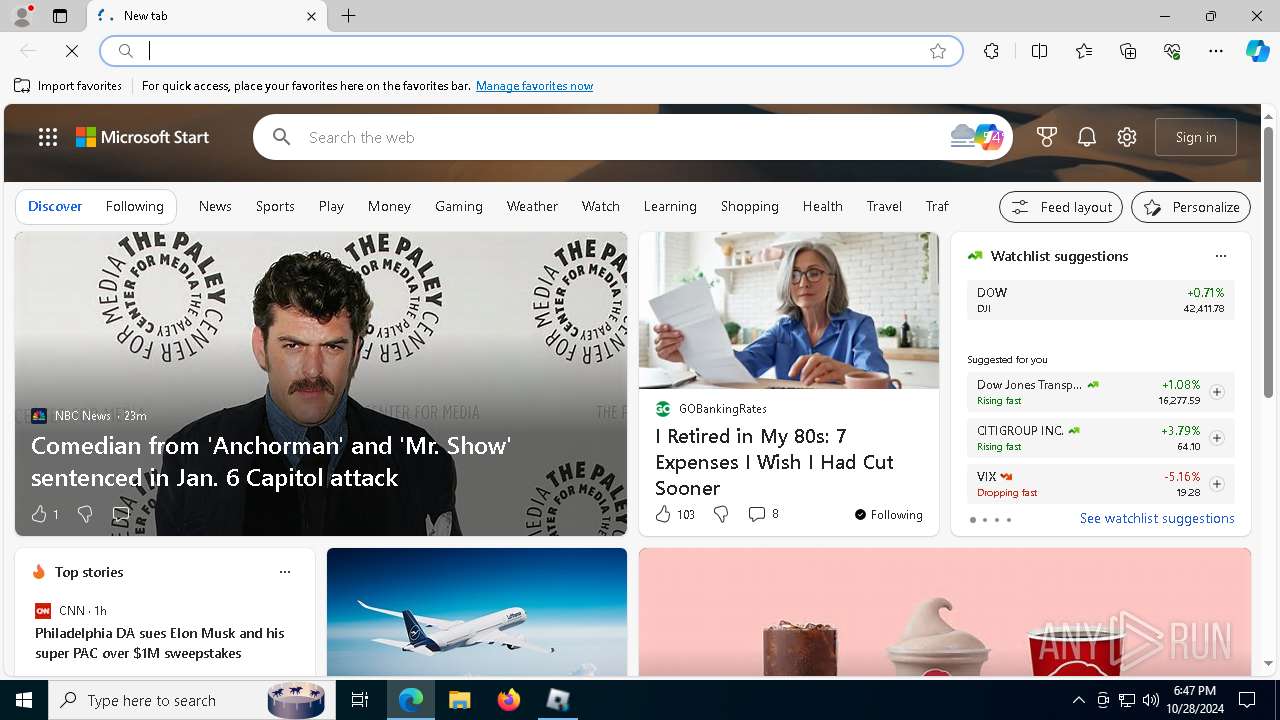
Task: Switch to Following feed tab
Action: point(134,206)
